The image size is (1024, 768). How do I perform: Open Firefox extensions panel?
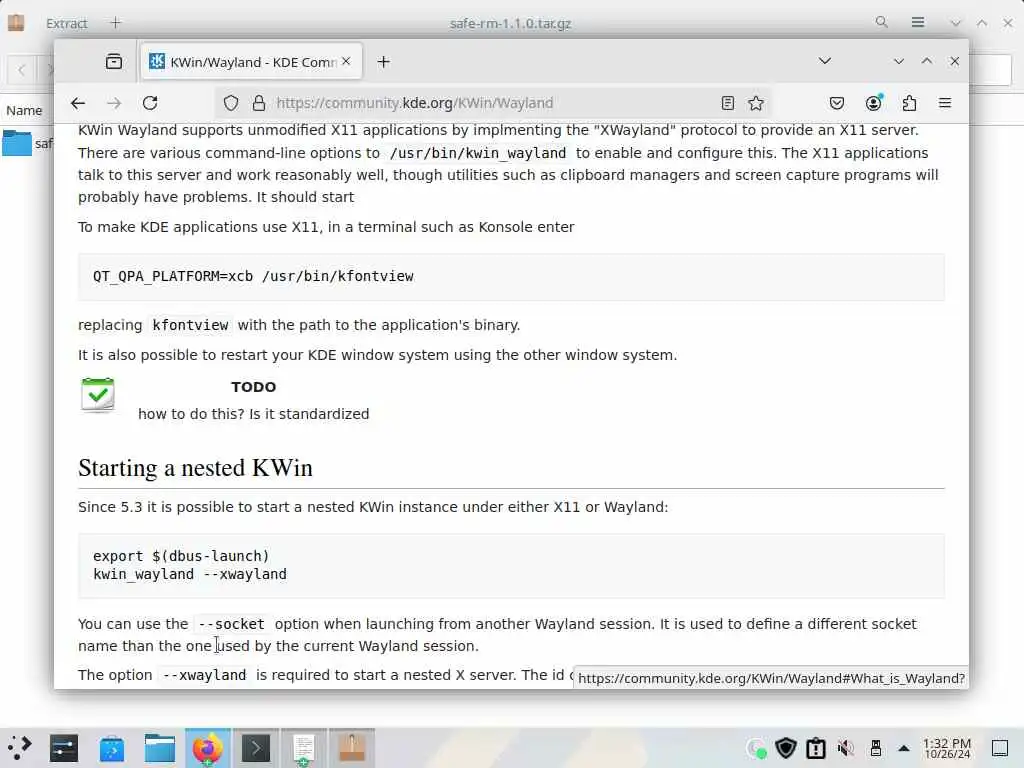pyautogui.click(x=909, y=103)
